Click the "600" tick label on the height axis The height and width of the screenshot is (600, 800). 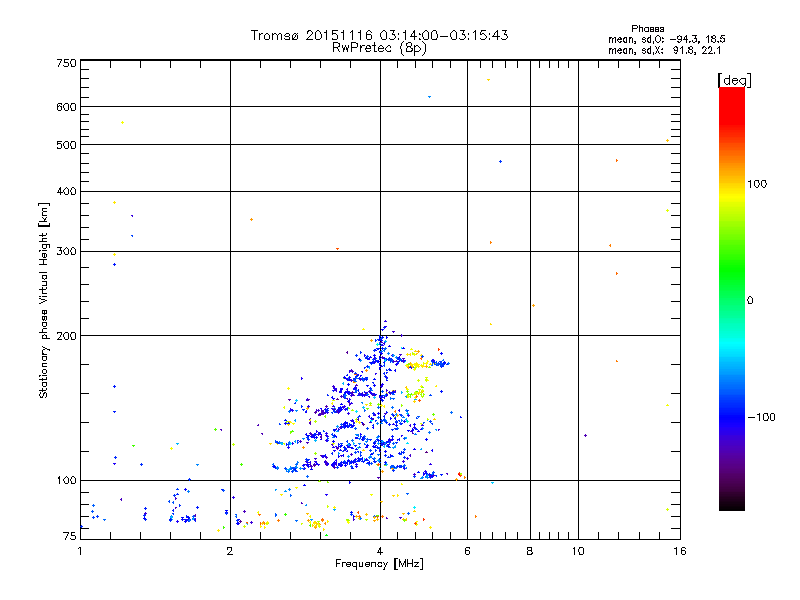[66, 107]
